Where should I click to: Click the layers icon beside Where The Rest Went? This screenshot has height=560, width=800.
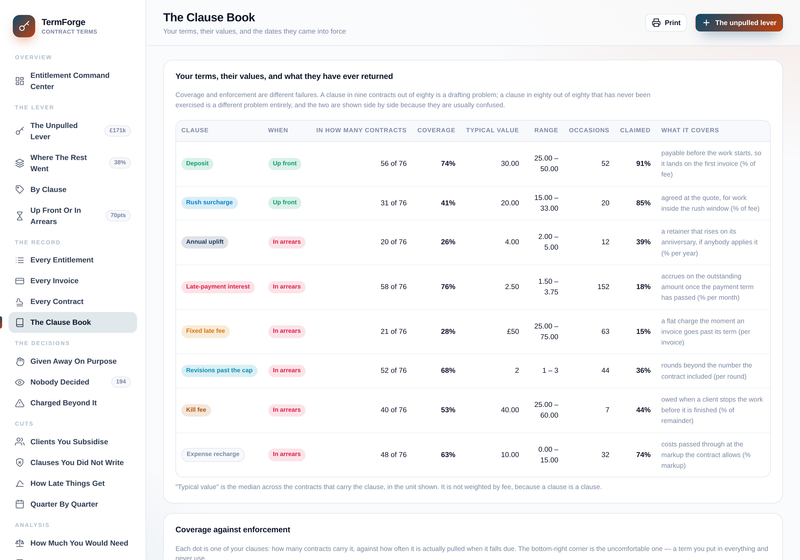pos(19,163)
